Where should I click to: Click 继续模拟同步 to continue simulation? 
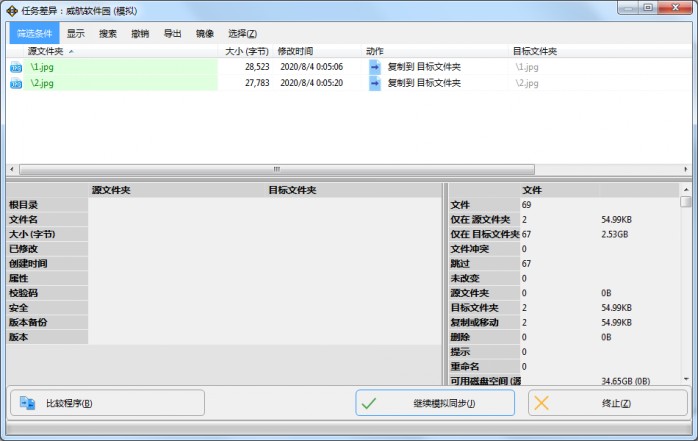point(435,403)
